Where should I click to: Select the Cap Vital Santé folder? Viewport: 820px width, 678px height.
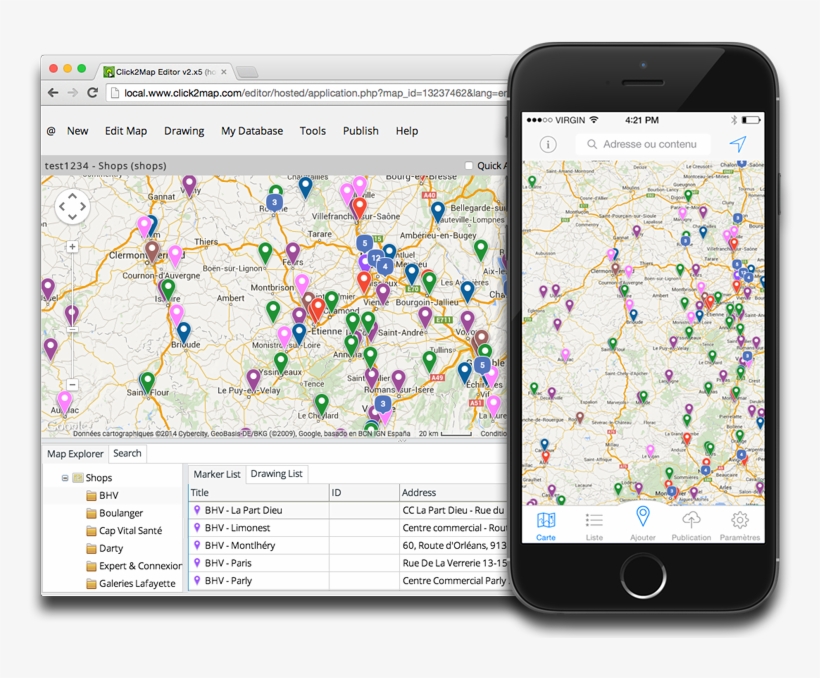click(124, 530)
